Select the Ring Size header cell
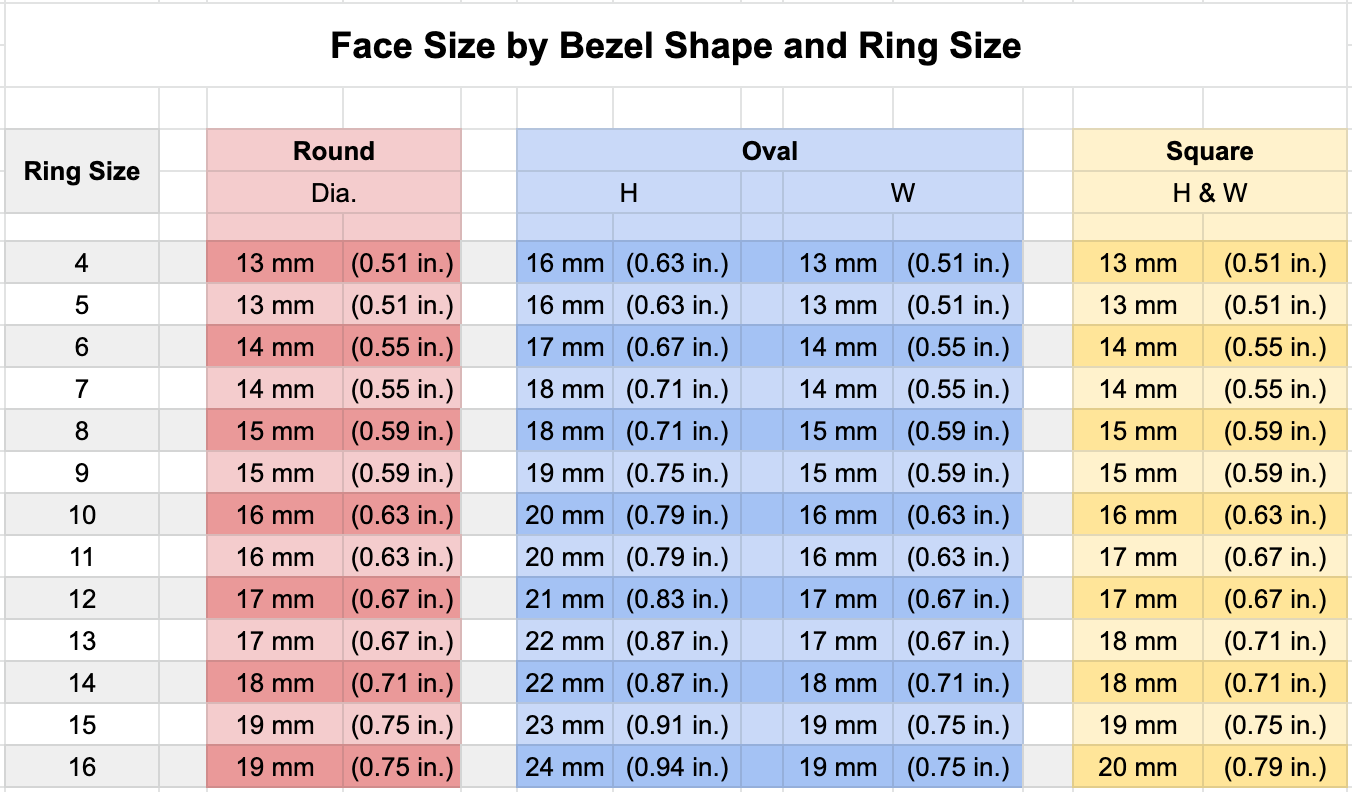Viewport: 1352px width, 792px height. point(81,171)
